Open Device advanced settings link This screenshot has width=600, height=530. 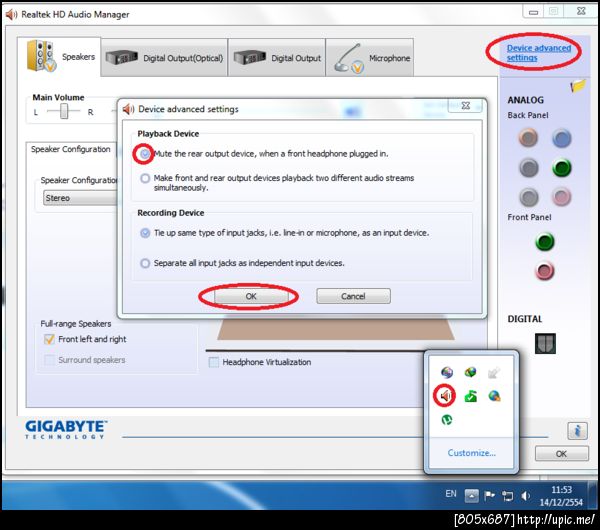click(539, 53)
